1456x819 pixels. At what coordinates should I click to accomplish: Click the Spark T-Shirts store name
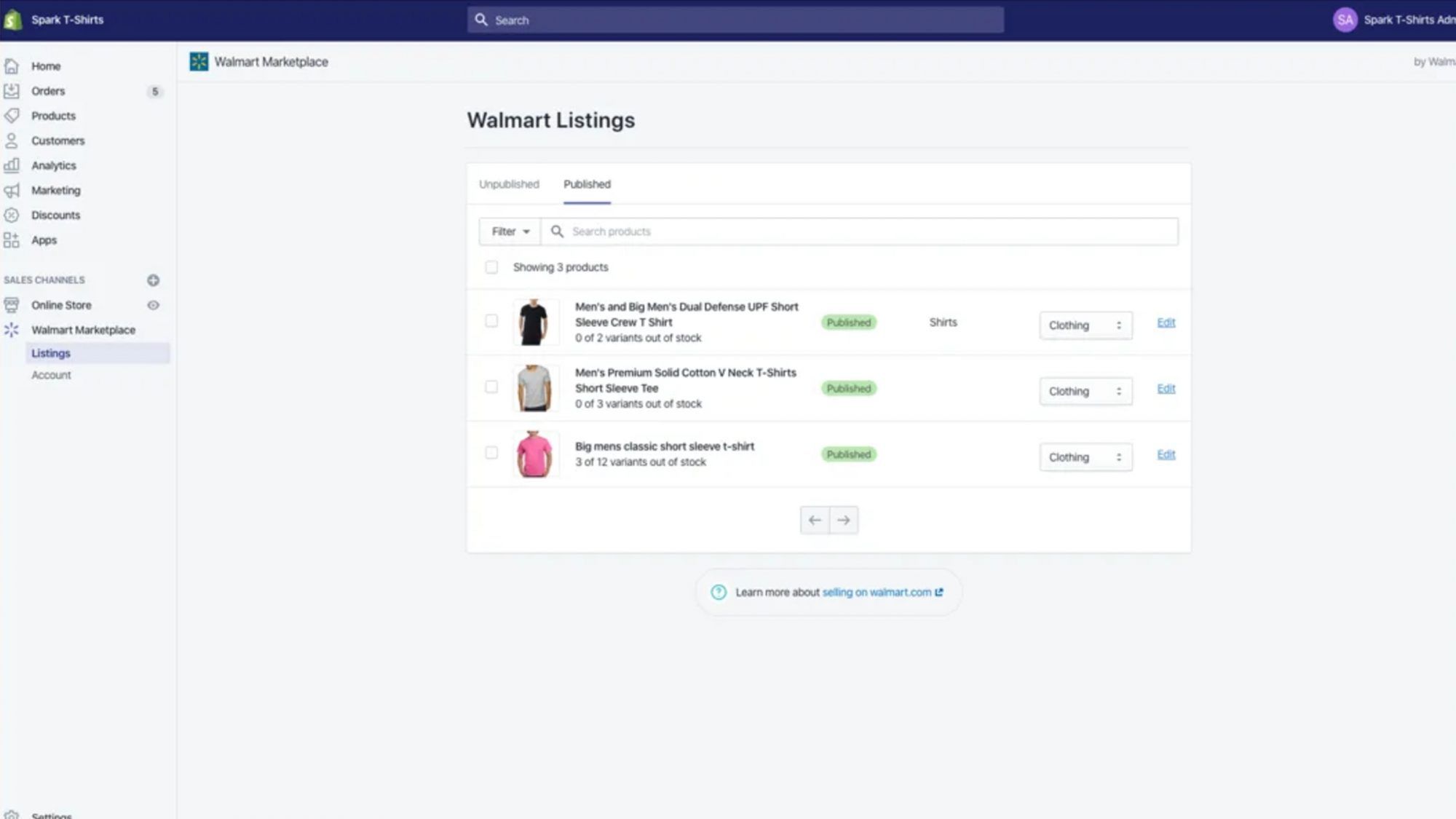pos(67,20)
